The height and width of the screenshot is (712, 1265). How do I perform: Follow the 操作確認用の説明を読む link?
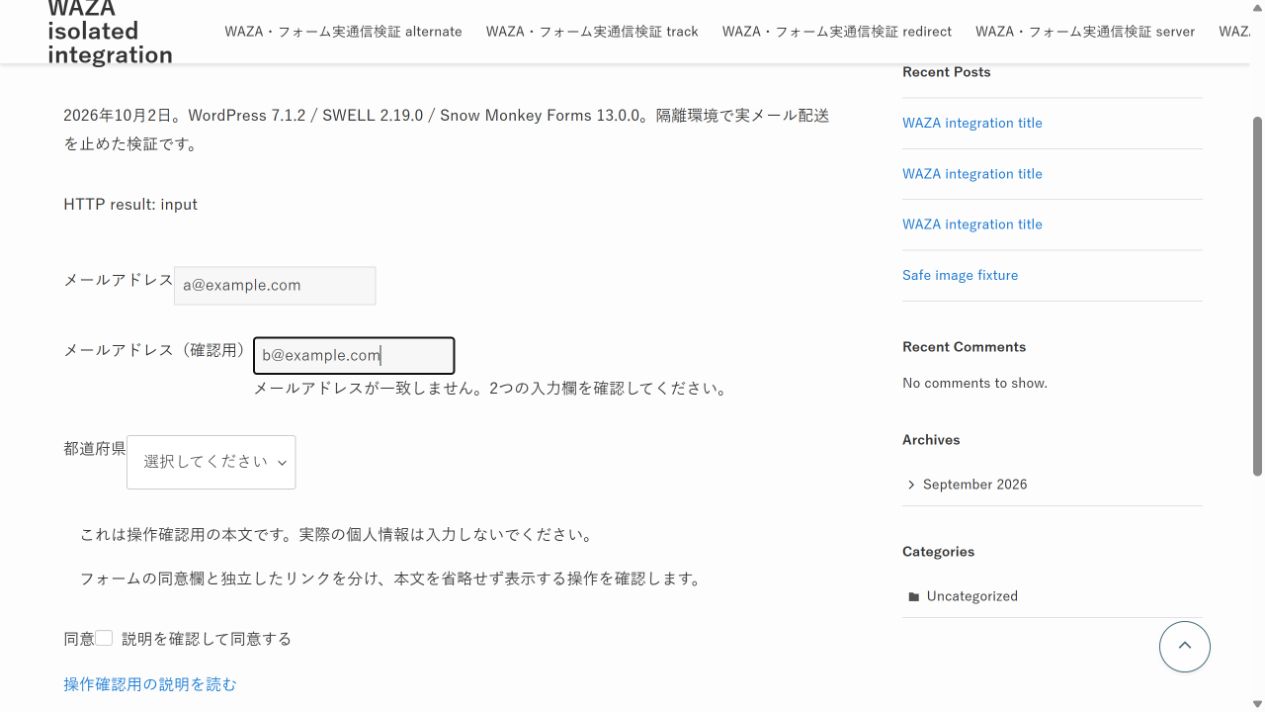(x=150, y=684)
